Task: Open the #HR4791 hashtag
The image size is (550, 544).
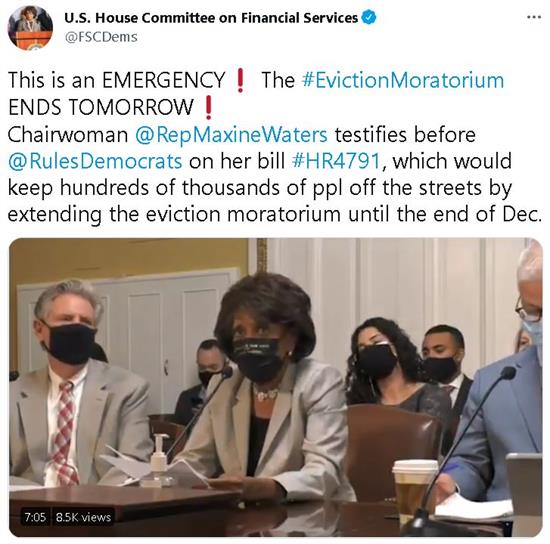Action: click(x=336, y=161)
